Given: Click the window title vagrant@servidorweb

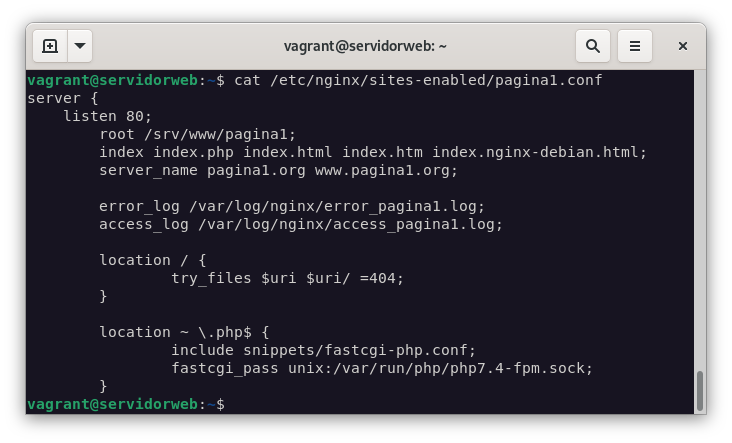Looking at the screenshot, I should [x=365, y=46].
